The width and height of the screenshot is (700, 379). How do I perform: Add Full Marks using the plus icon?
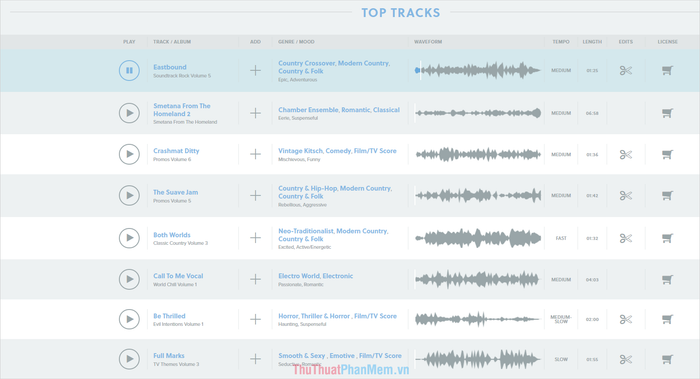[255, 359]
